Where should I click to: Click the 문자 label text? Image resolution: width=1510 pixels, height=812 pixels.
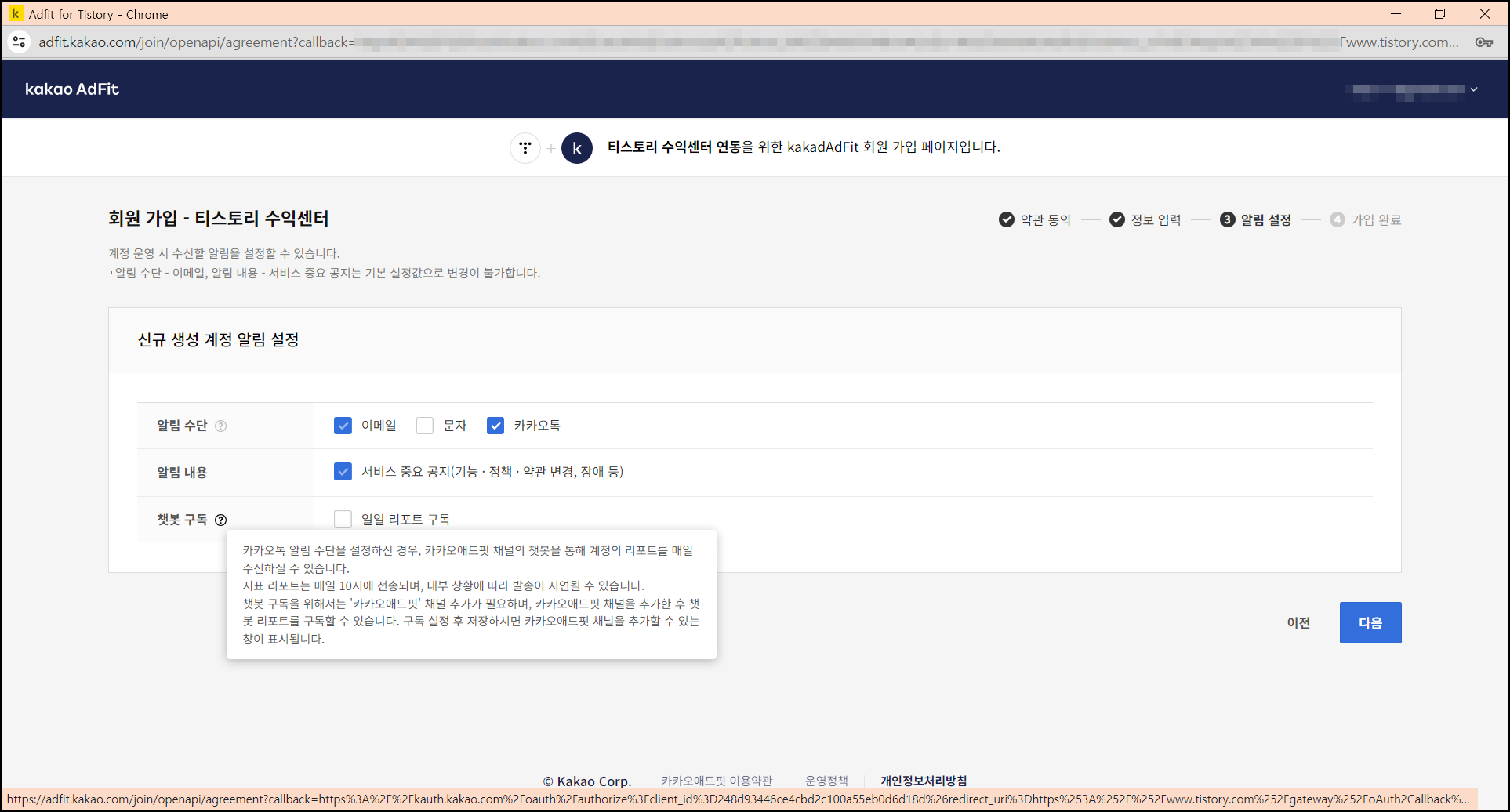[455, 426]
